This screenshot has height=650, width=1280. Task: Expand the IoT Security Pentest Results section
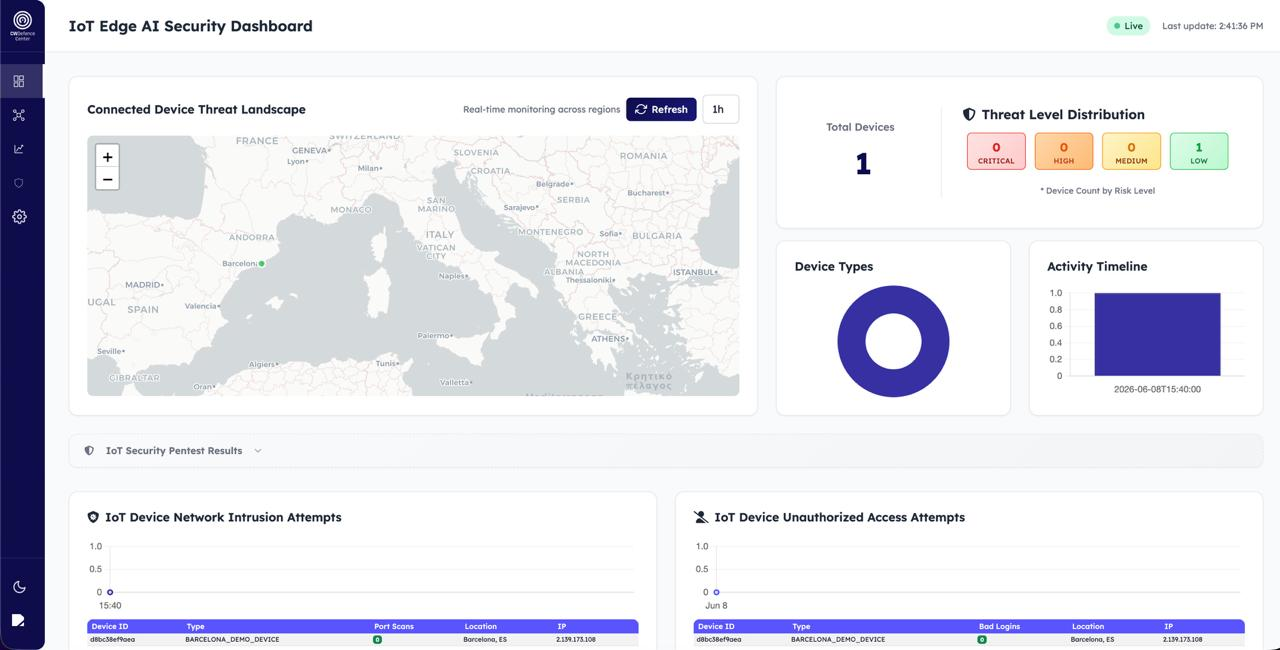point(665,451)
